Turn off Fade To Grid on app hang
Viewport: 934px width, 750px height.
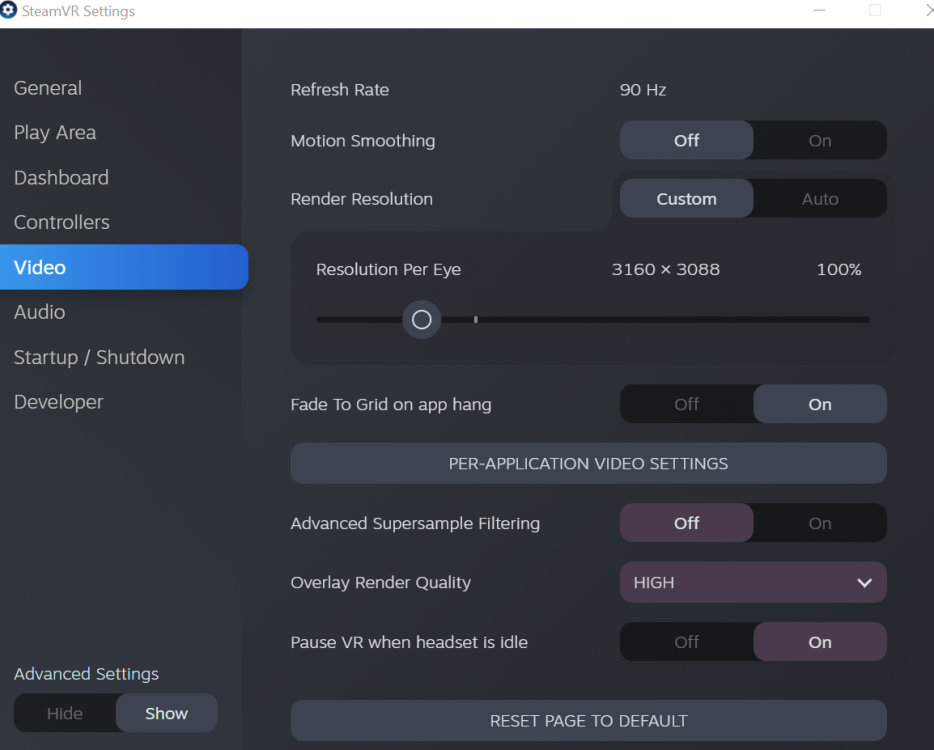tap(686, 404)
